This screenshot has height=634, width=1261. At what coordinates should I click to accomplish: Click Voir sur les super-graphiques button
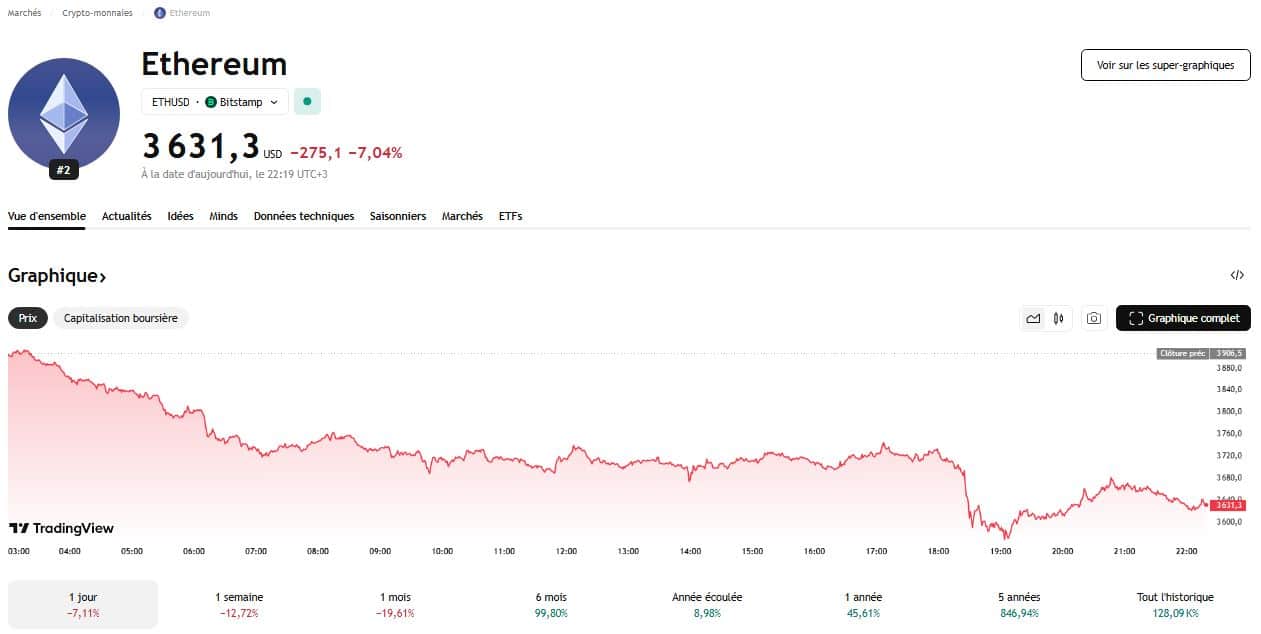1165,65
